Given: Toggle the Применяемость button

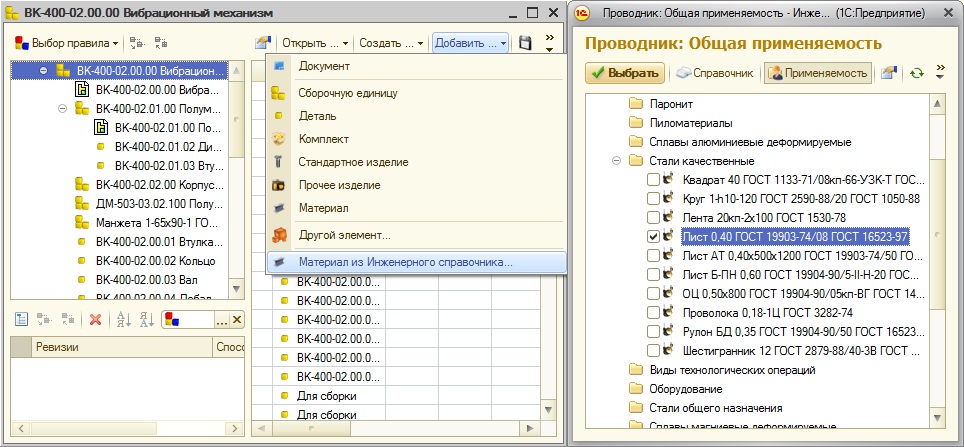Looking at the screenshot, I should [x=818, y=73].
